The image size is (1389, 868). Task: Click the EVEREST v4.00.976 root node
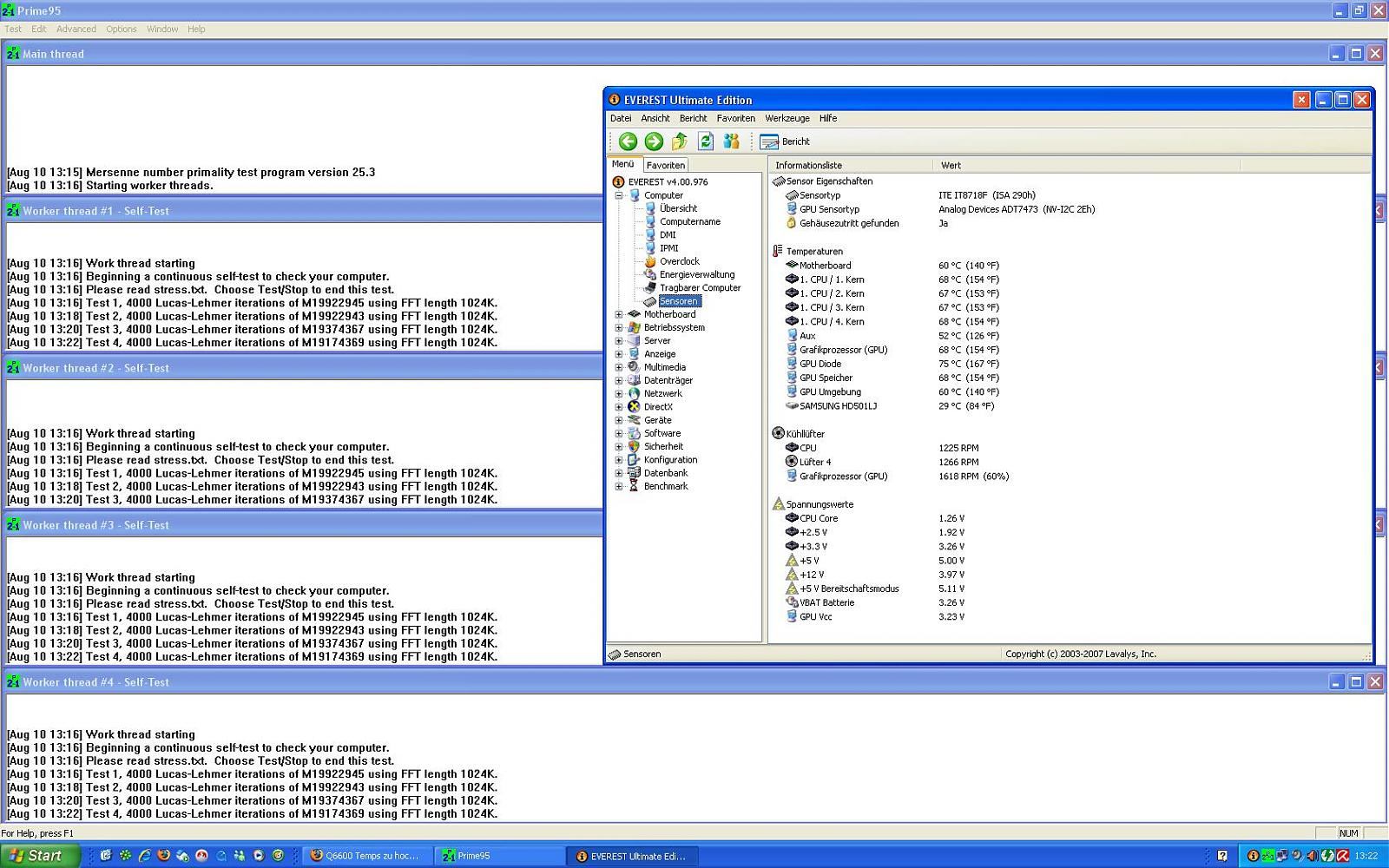[668, 182]
